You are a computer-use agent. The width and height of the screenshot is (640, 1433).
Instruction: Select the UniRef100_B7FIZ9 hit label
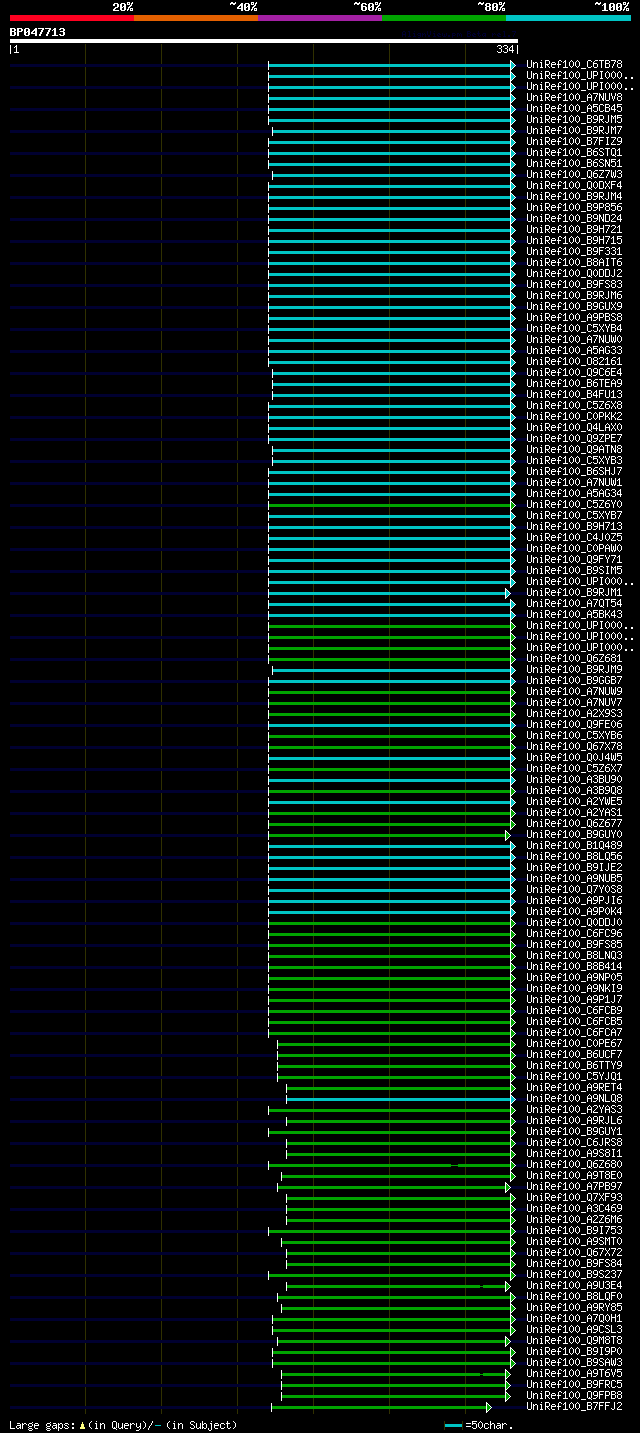[575, 142]
